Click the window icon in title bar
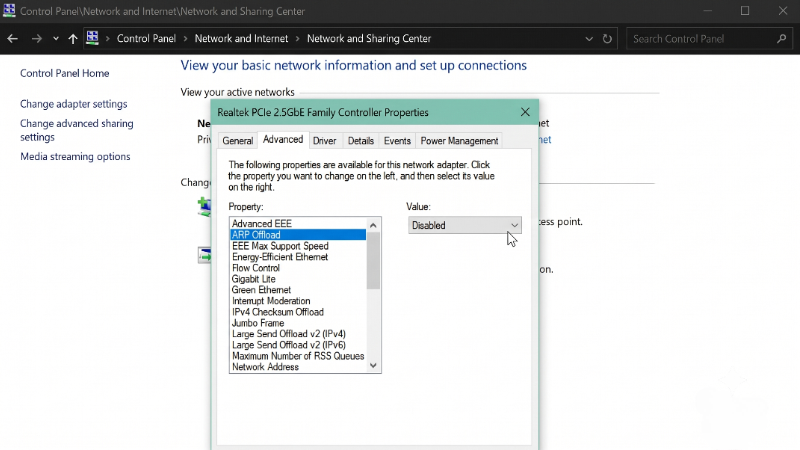 pos(9,10)
